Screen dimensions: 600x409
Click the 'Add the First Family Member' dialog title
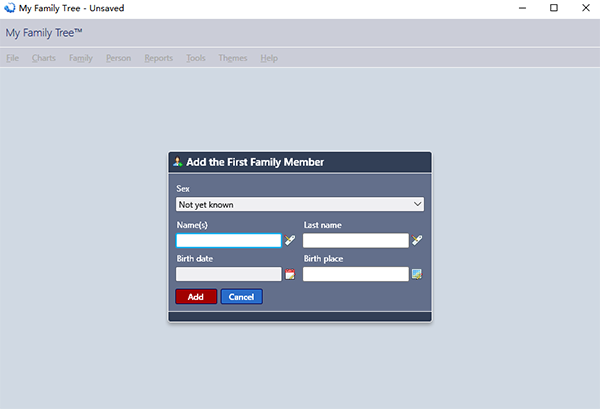(x=255, y=162)
